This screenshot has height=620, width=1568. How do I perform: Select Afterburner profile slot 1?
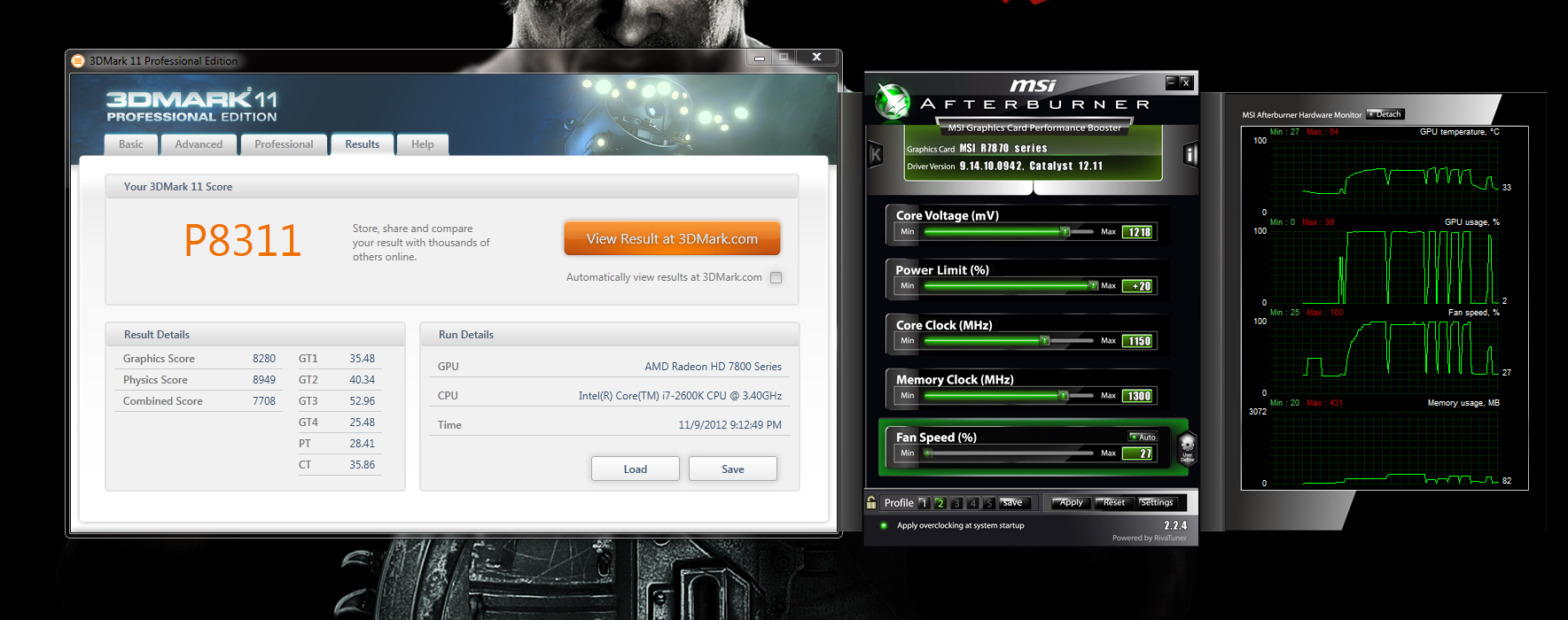click(924, 503)
